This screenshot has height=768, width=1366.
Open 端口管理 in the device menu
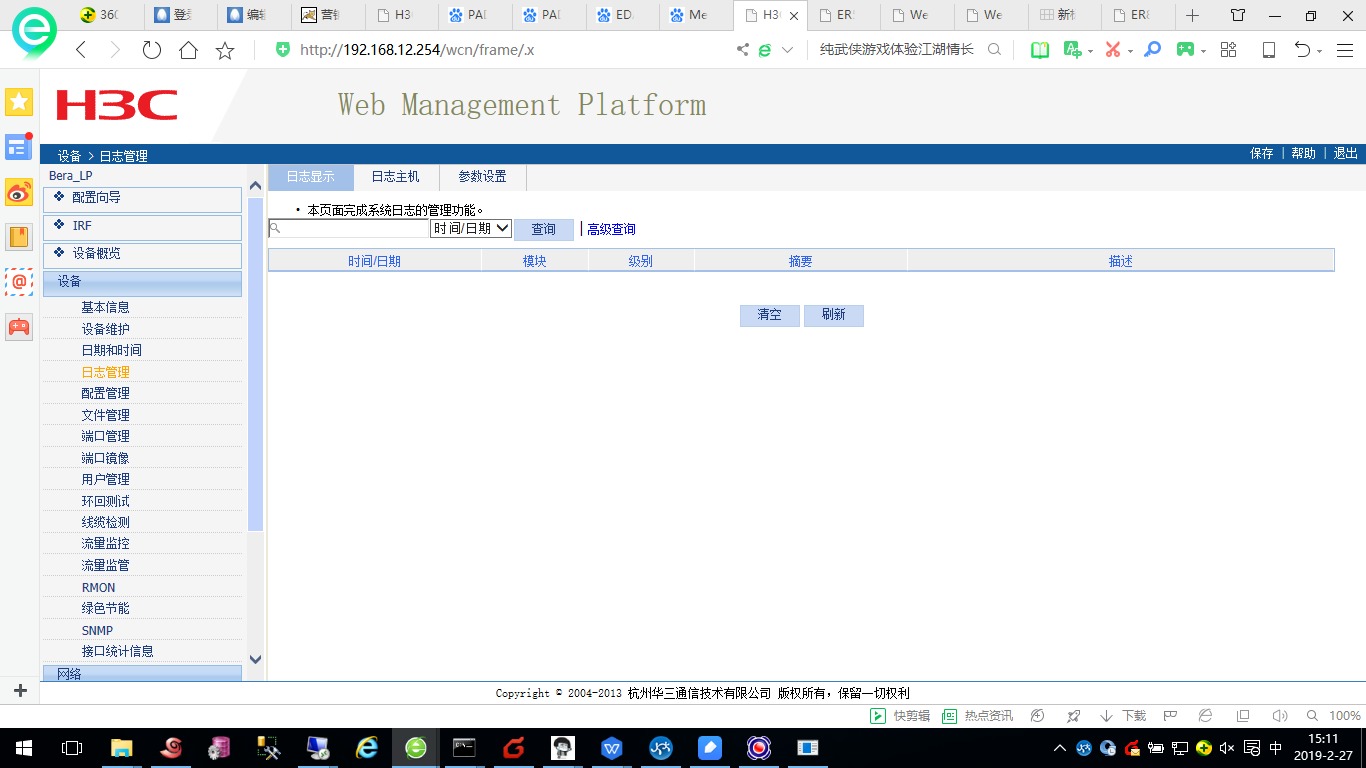tap(105, 437)
